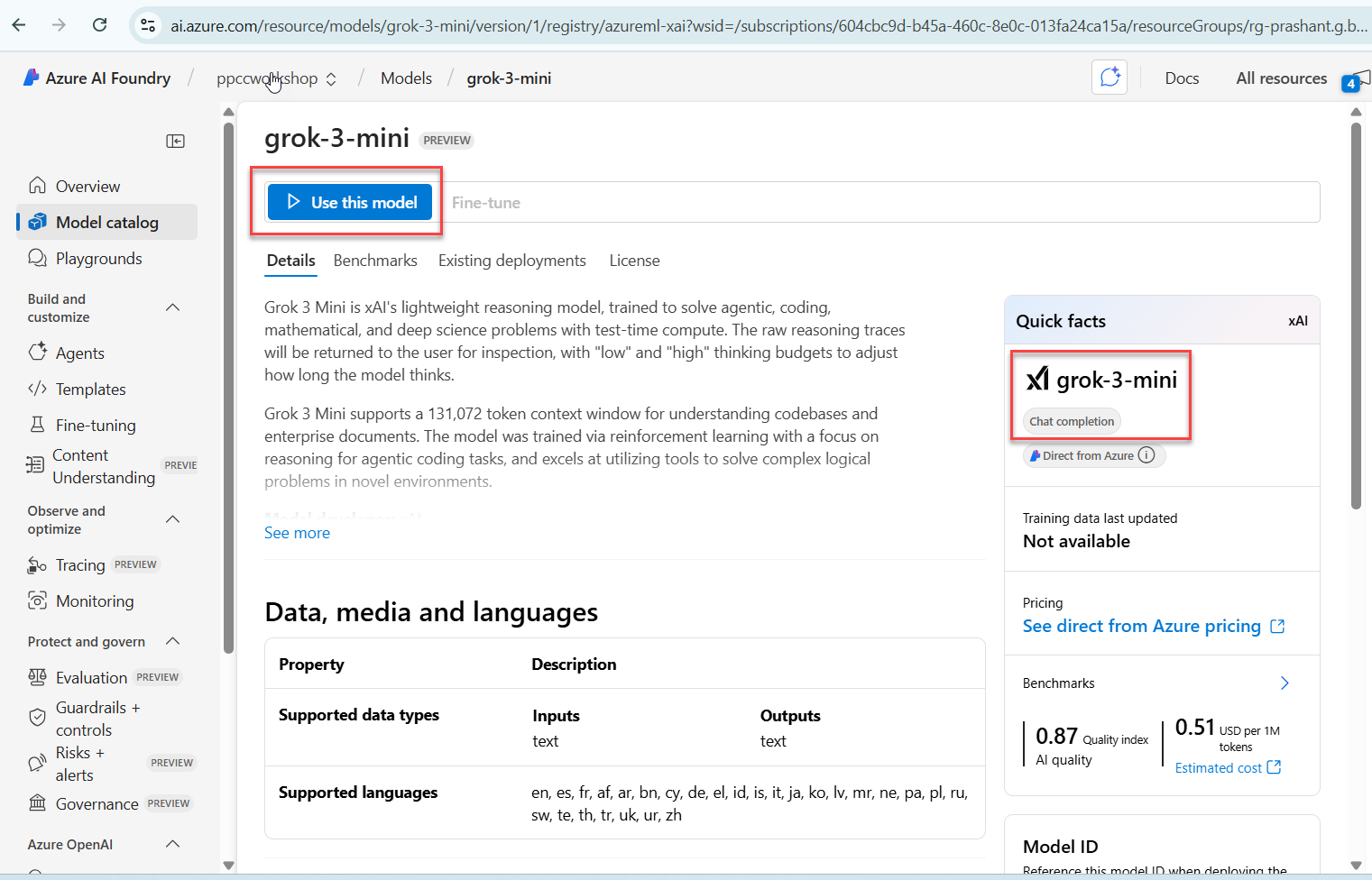Collapse the left sidebar panel icon
The height and width of the screenshot is (880, 1372).
point(176,141)
